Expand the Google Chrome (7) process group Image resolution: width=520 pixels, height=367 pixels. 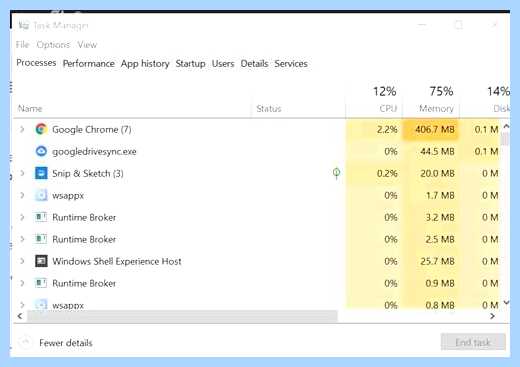(x=22, y=129)
